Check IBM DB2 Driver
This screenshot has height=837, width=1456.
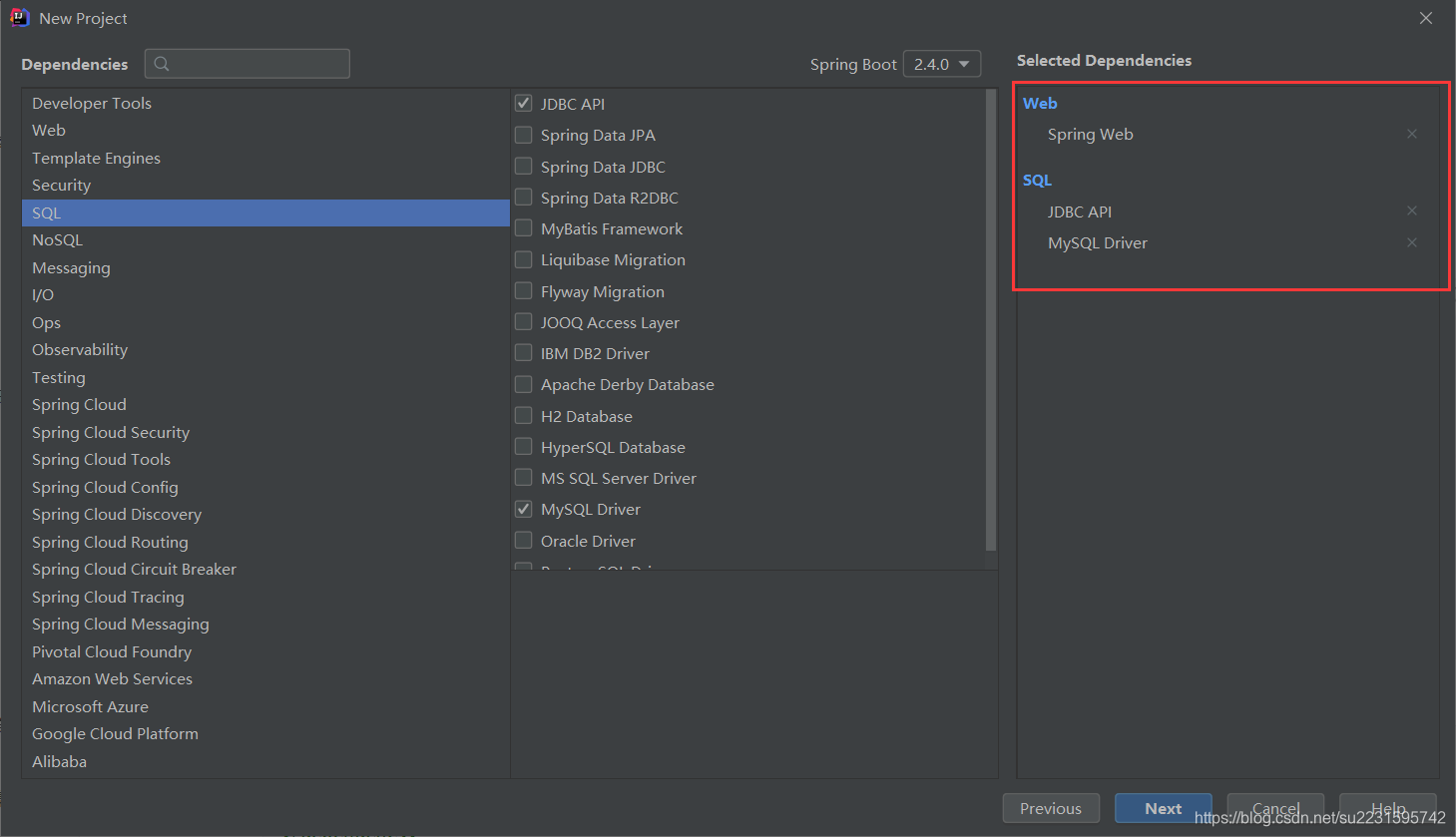[x=523, y=352]
